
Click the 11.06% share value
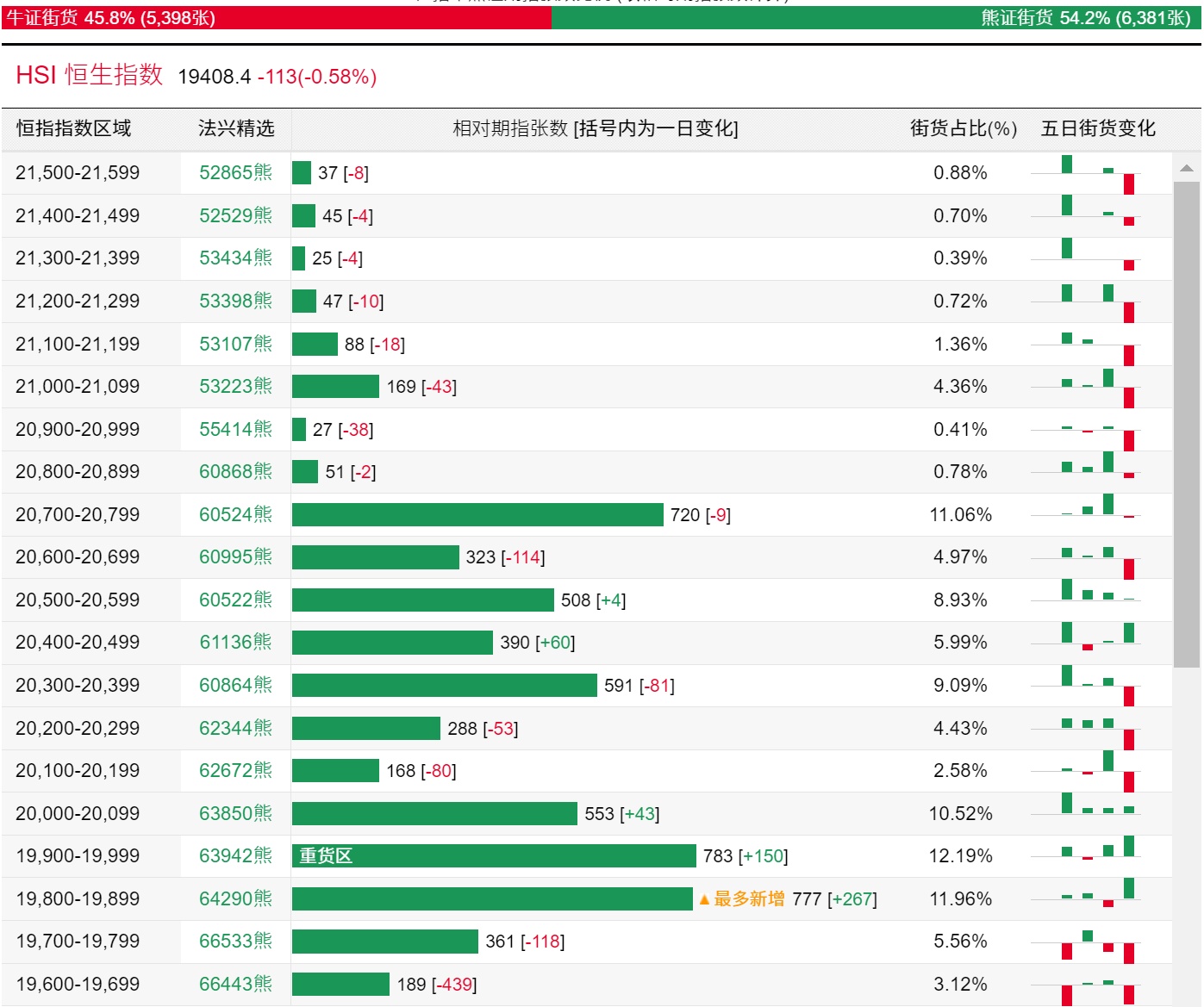pyautogui.click(x=961, y=515)
